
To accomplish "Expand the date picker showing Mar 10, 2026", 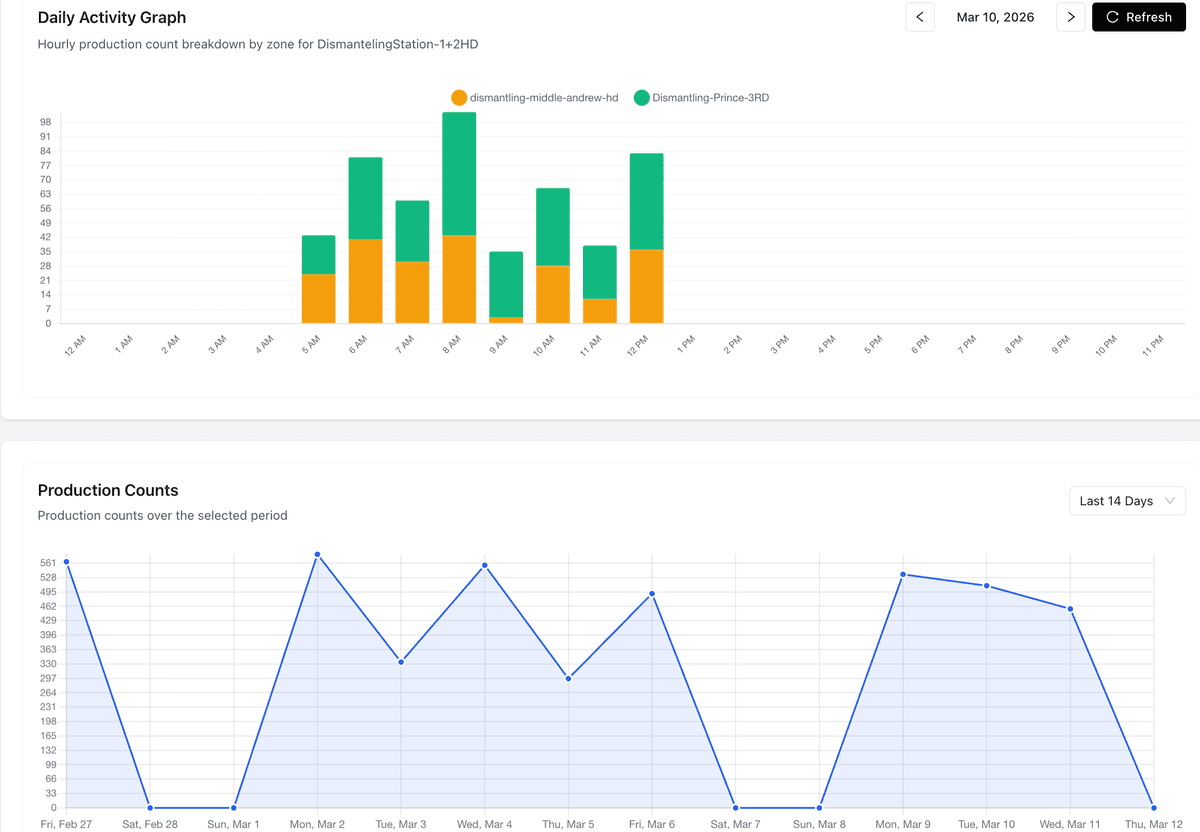I will click(995, 17).
